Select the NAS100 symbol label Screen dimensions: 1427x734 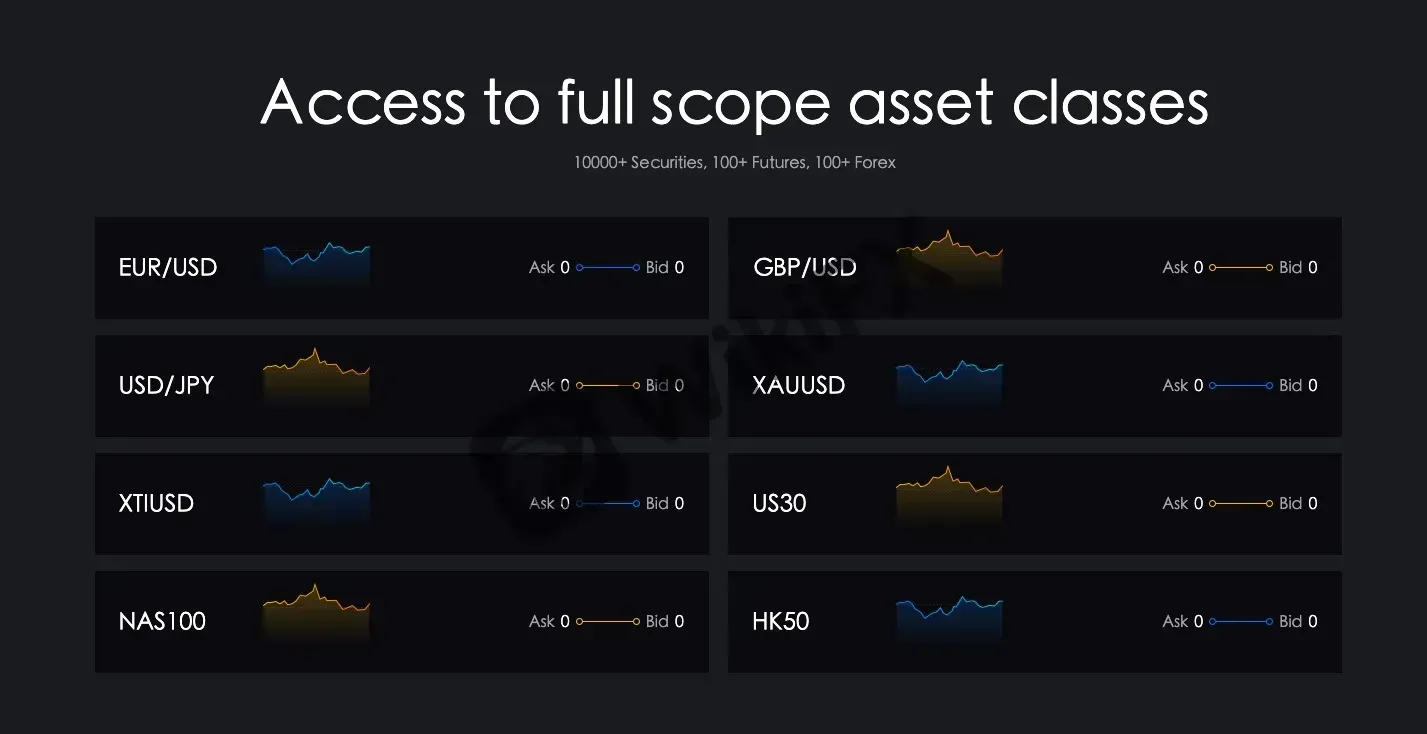tap(162, 621)
